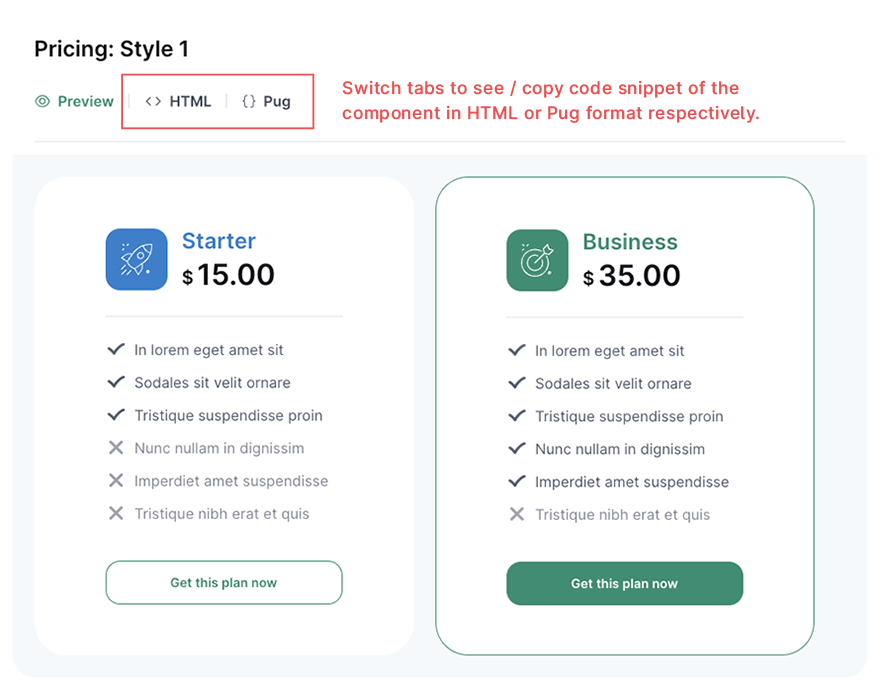Select the Business plan title

(x=630, y=242)
